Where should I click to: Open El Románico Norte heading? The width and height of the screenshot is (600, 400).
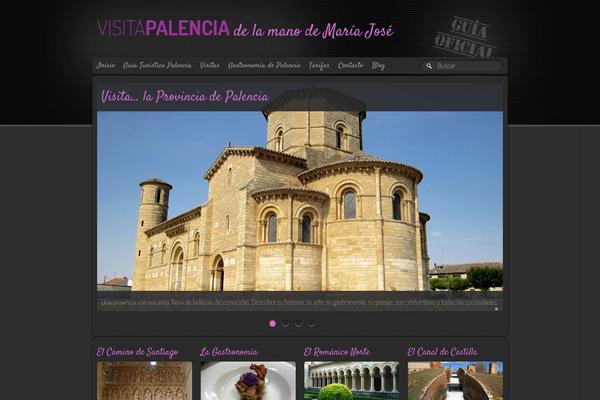pos(337,352)
